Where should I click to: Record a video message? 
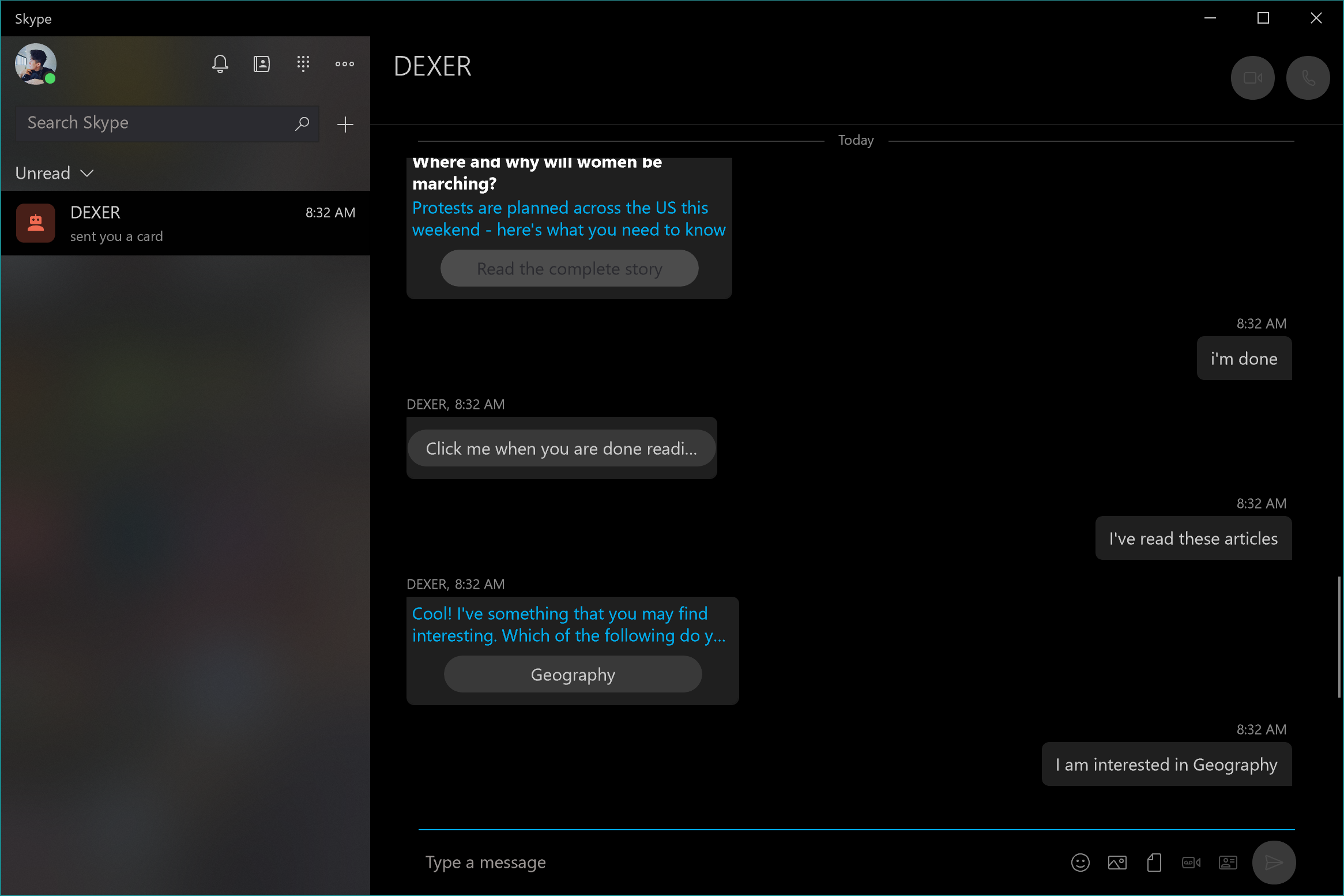[x=1191, y=863]
